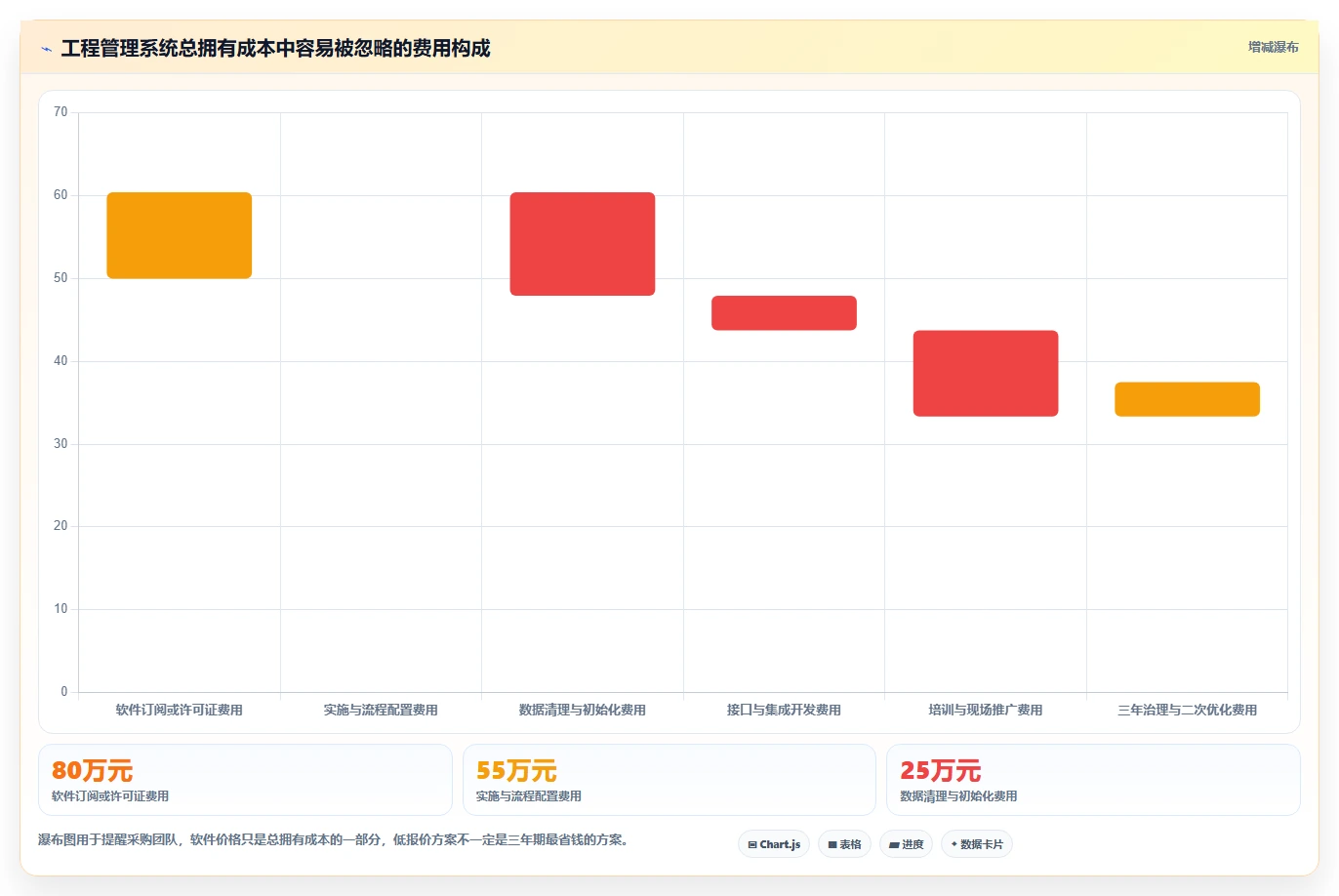
Task: Click the Chart.js tag pill
Action: click(774, 844)
